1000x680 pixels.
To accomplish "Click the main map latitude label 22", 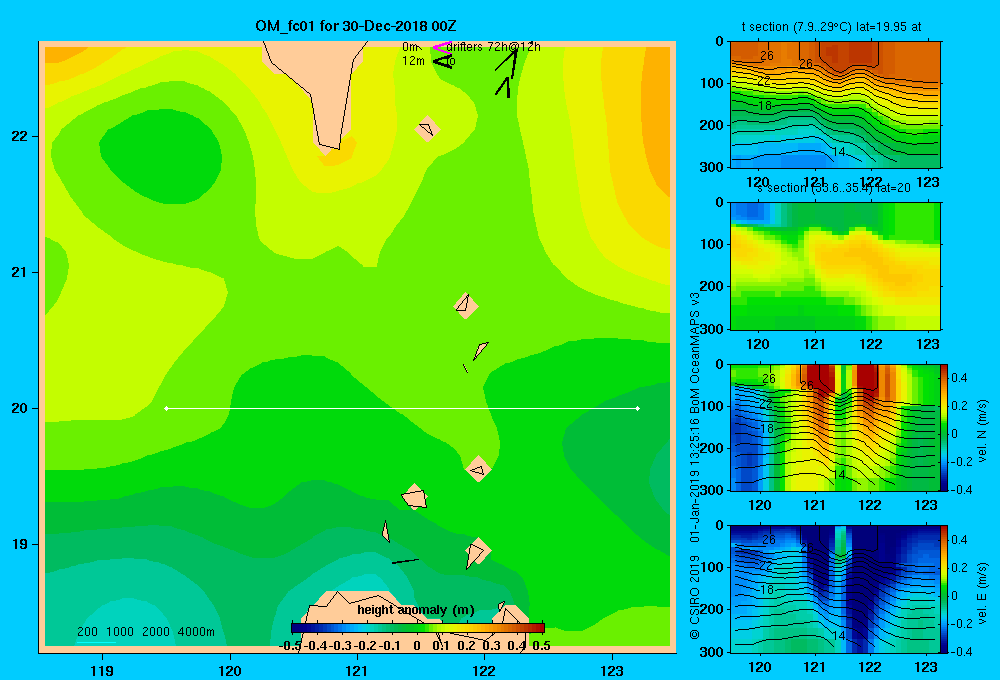I will click(20, 136).
